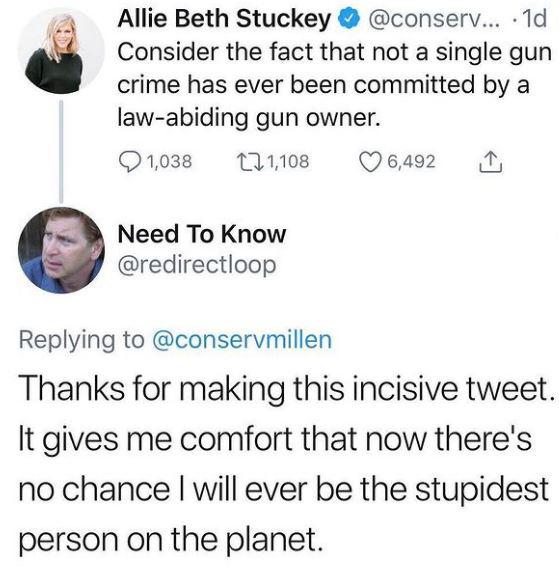Open the @redirectloop handle
The width and height of the screenshot is (559, 574).
click(197, 265)
